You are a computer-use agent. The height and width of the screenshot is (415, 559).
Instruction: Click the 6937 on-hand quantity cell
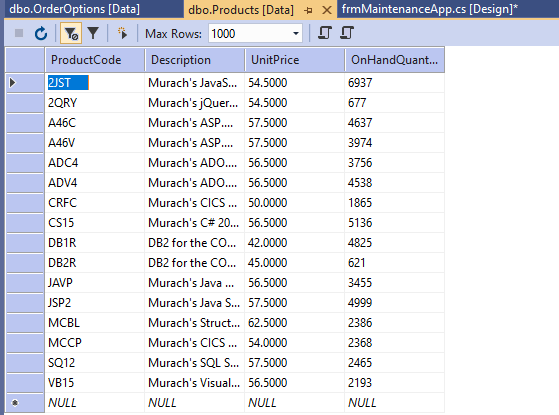tap(395, 83)
